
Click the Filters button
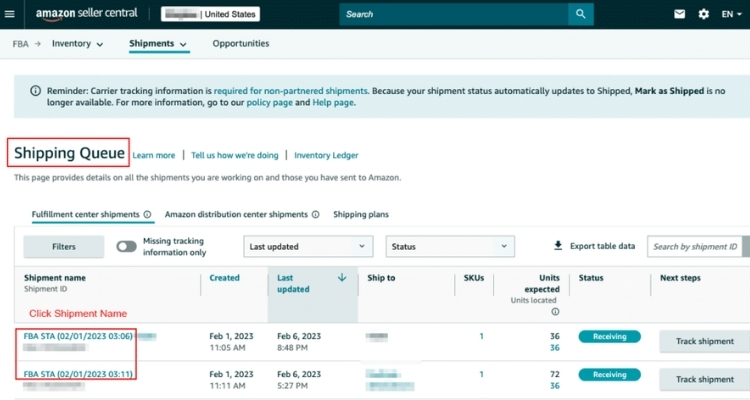coord(64,246)
